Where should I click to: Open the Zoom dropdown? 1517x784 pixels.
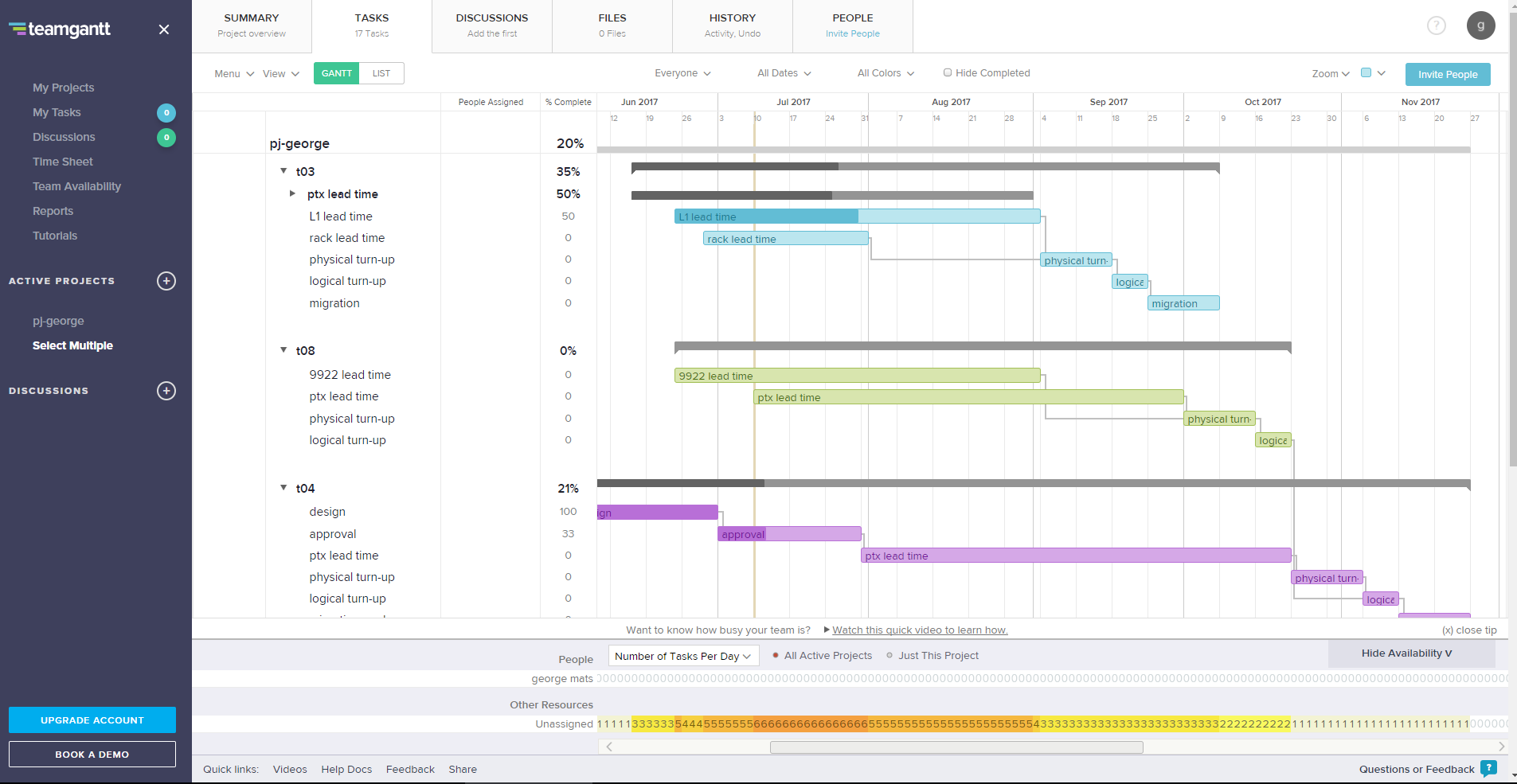click(x=1331, y=74)
